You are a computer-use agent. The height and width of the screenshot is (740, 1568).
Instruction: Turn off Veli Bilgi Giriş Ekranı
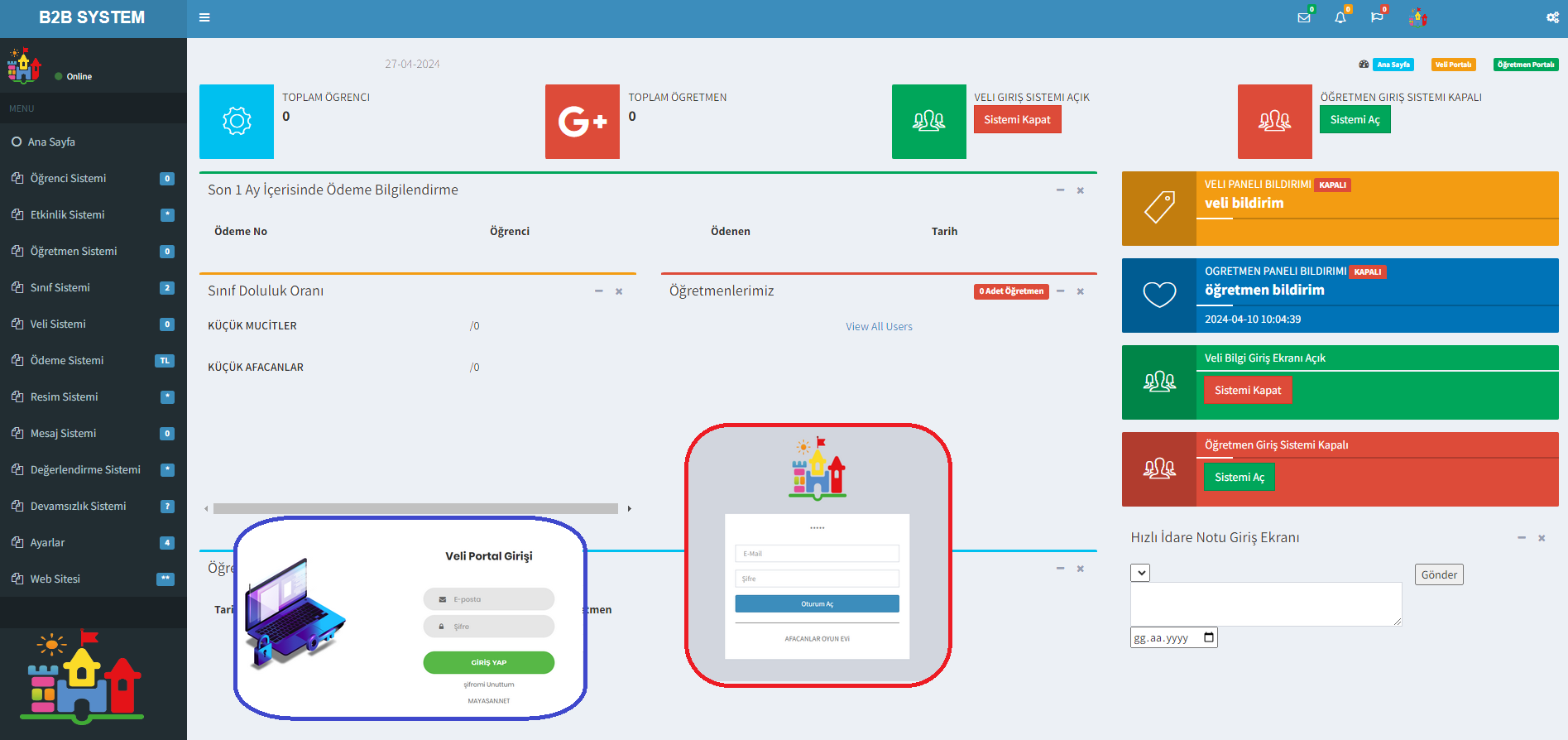pos(1247,391)
